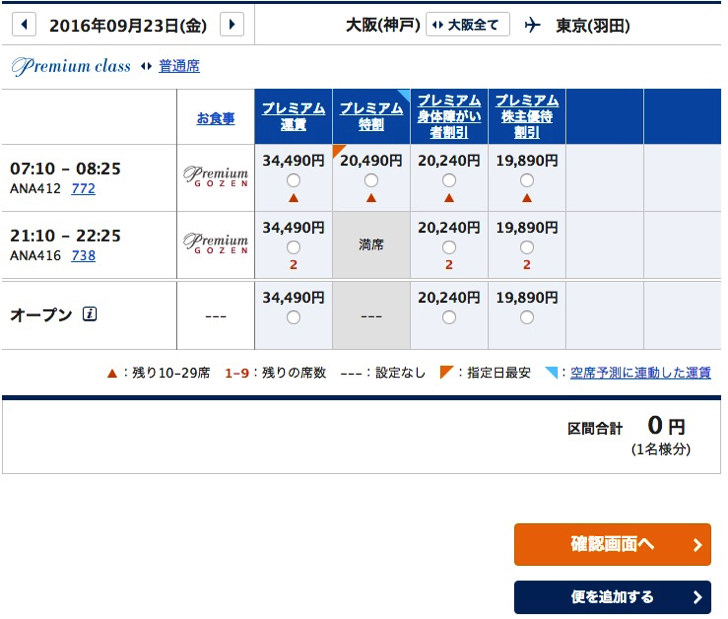Select オープン 34,490円 radio button
Screen dimensions: 728x619
pos(293,318)
